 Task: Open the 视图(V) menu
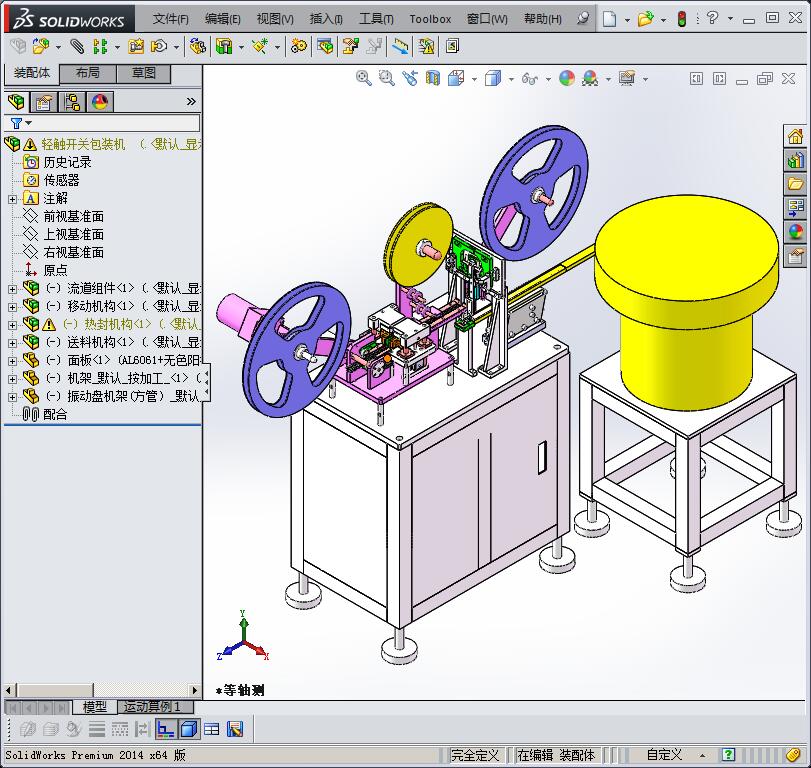[275, 19]
